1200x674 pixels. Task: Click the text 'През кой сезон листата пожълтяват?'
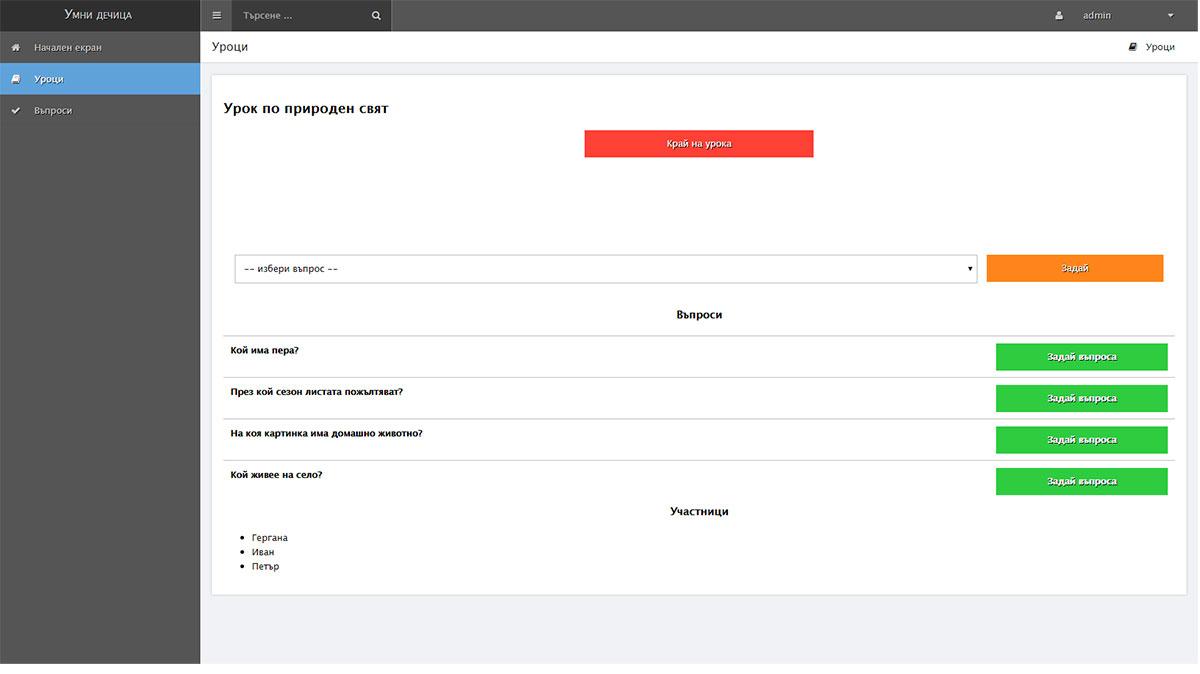[x=317, y=392]
